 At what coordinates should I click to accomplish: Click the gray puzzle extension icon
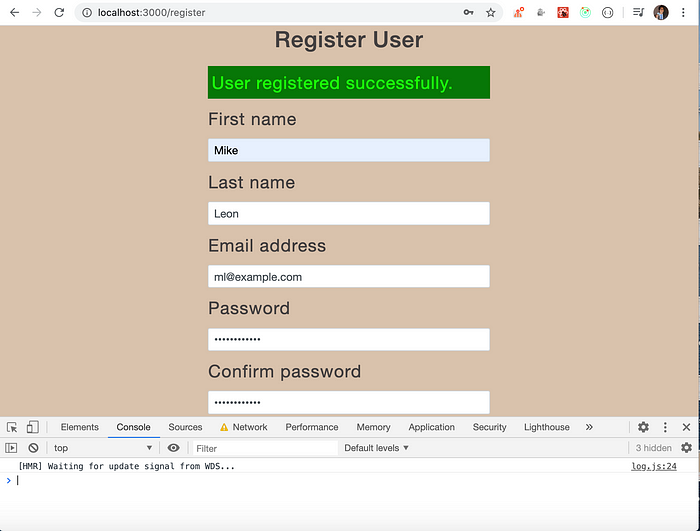[541, 13]
